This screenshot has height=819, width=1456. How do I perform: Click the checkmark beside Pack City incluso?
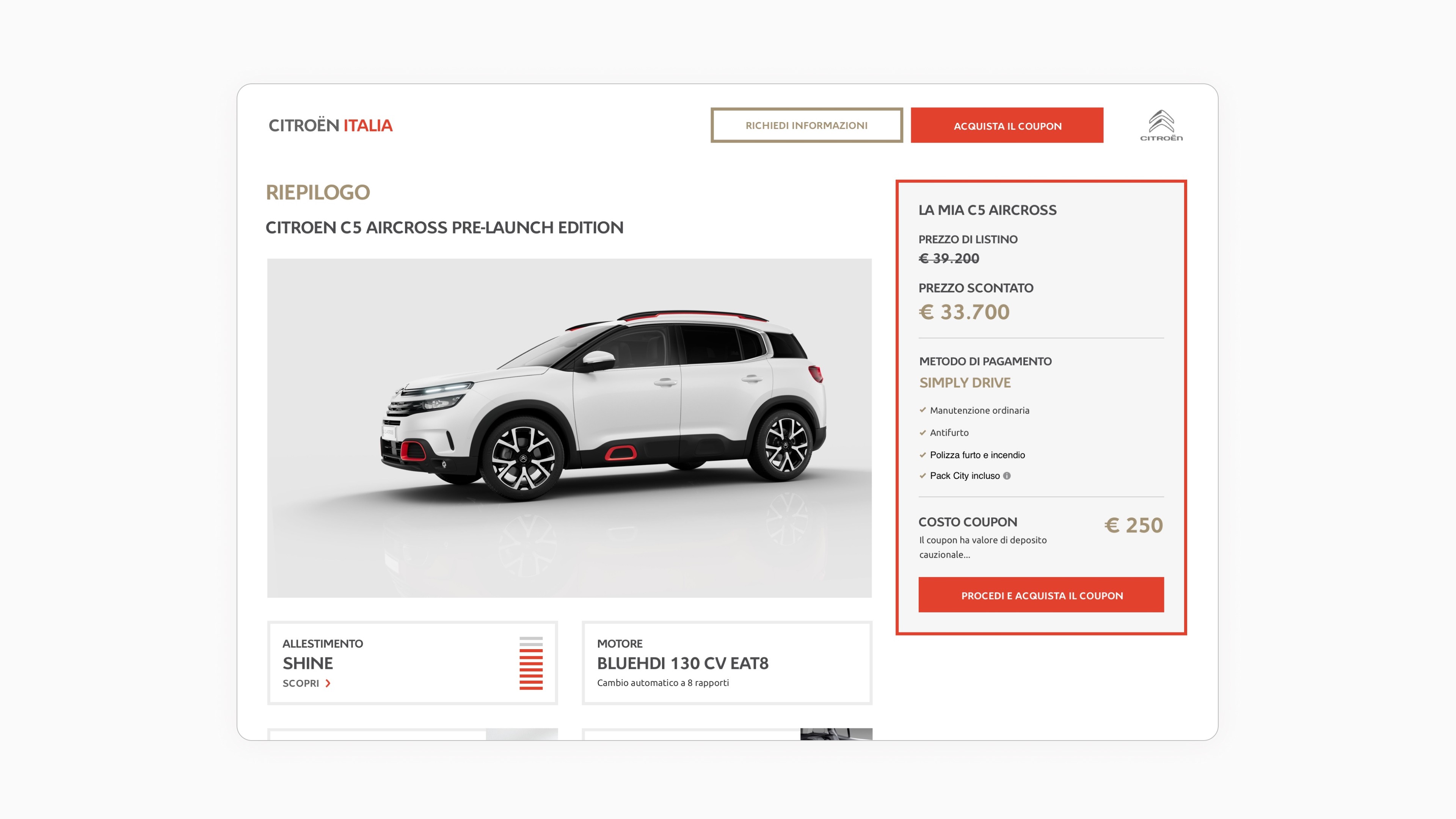click(923, 476)
